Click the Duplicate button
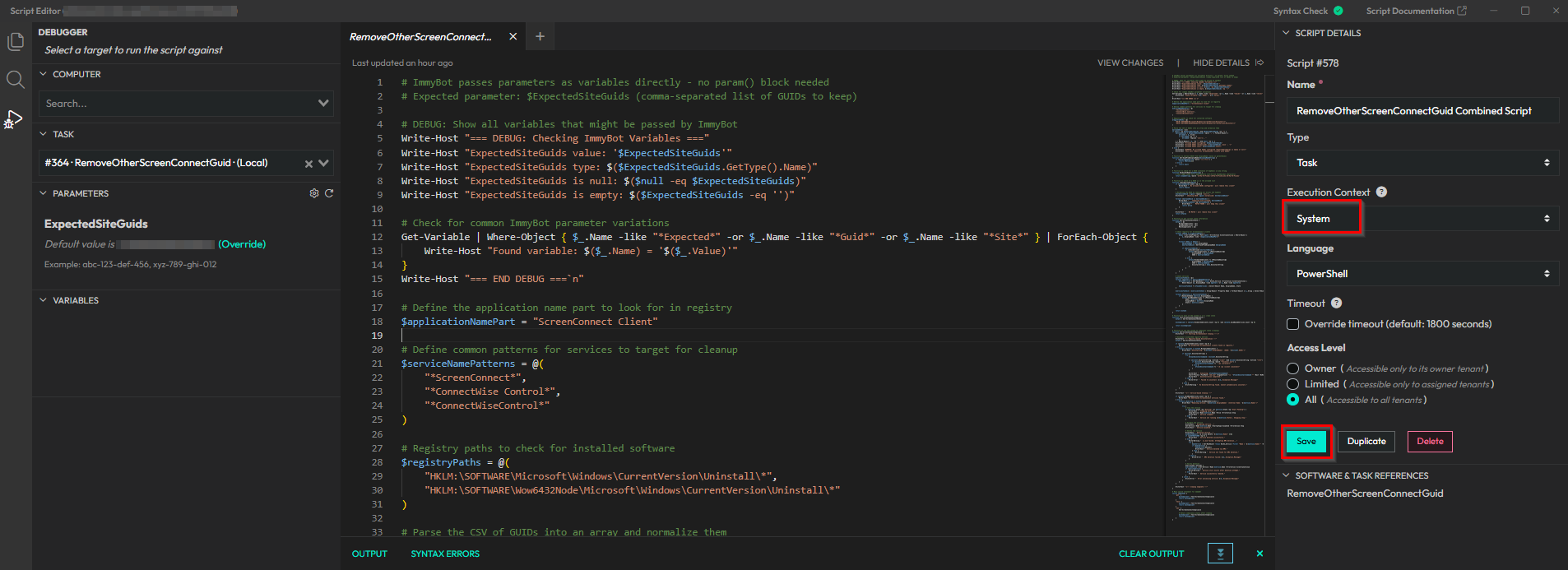 click(x=1366, y=442)
